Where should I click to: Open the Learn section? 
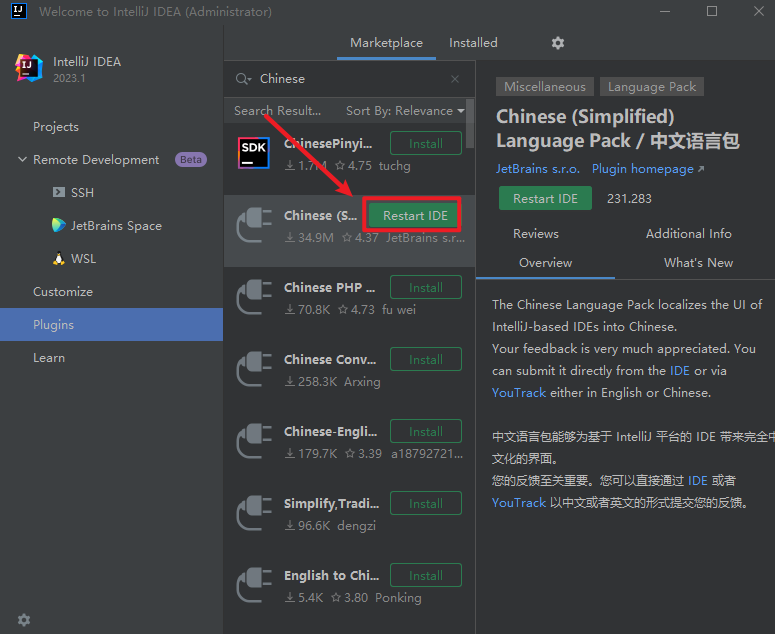[49, 358]
